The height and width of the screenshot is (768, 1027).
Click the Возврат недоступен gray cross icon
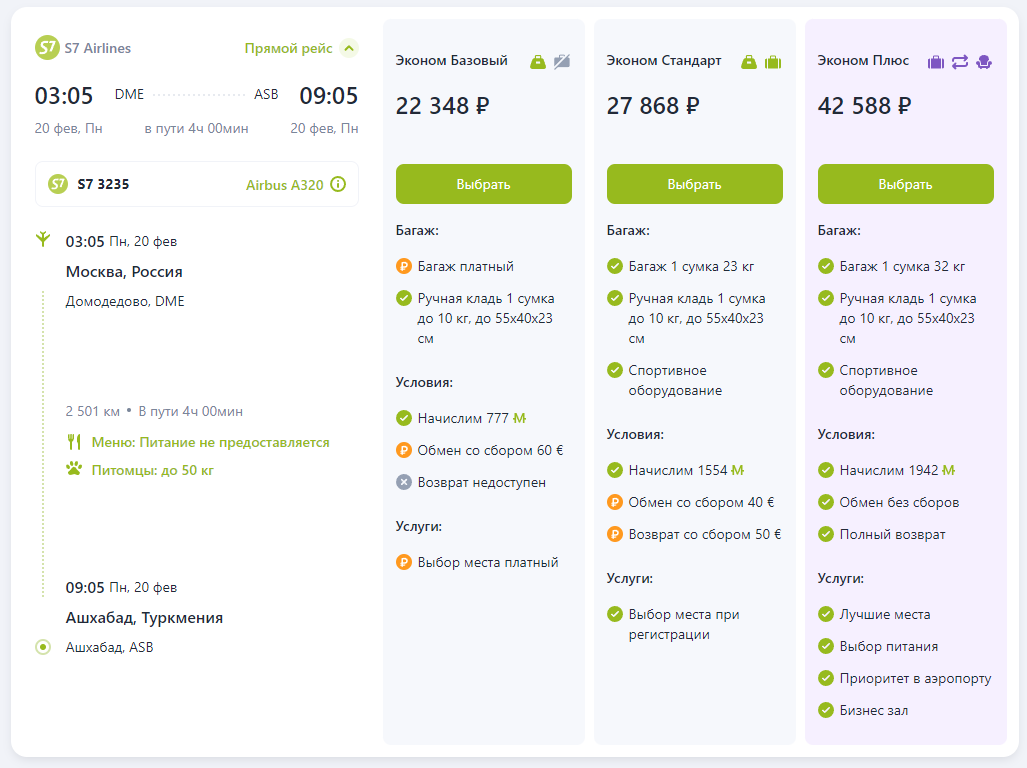click(x=404, y=482)
